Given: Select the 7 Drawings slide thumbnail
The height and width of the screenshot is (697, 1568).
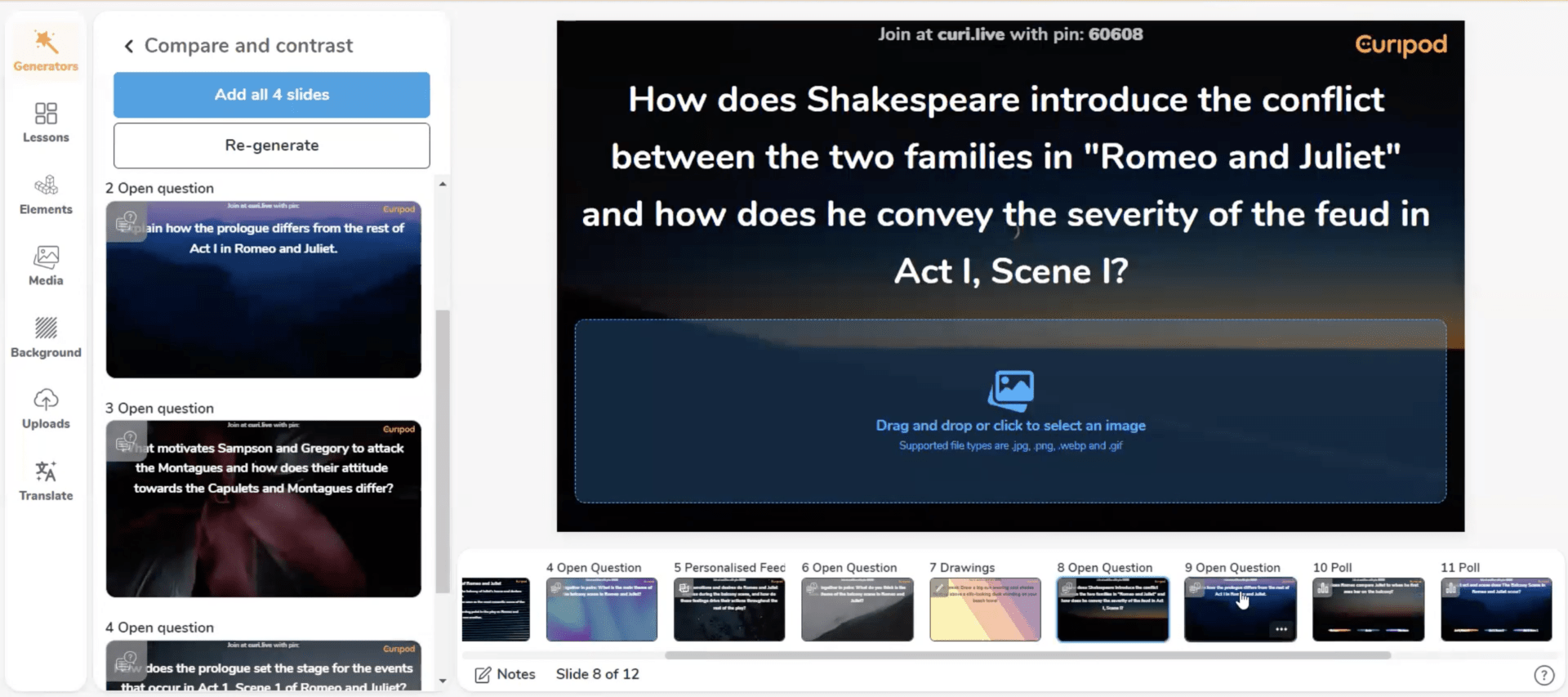Looking at the screenshot, I should [x=984, y=610].
